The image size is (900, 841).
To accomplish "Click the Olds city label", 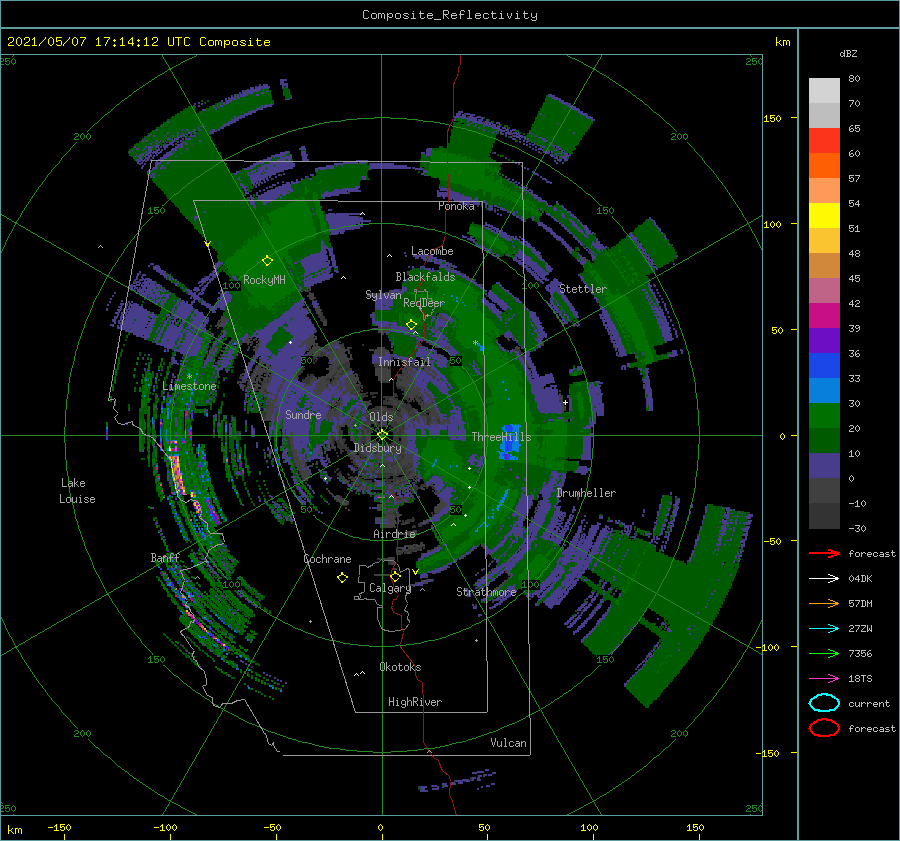I will tap(381, 416).
